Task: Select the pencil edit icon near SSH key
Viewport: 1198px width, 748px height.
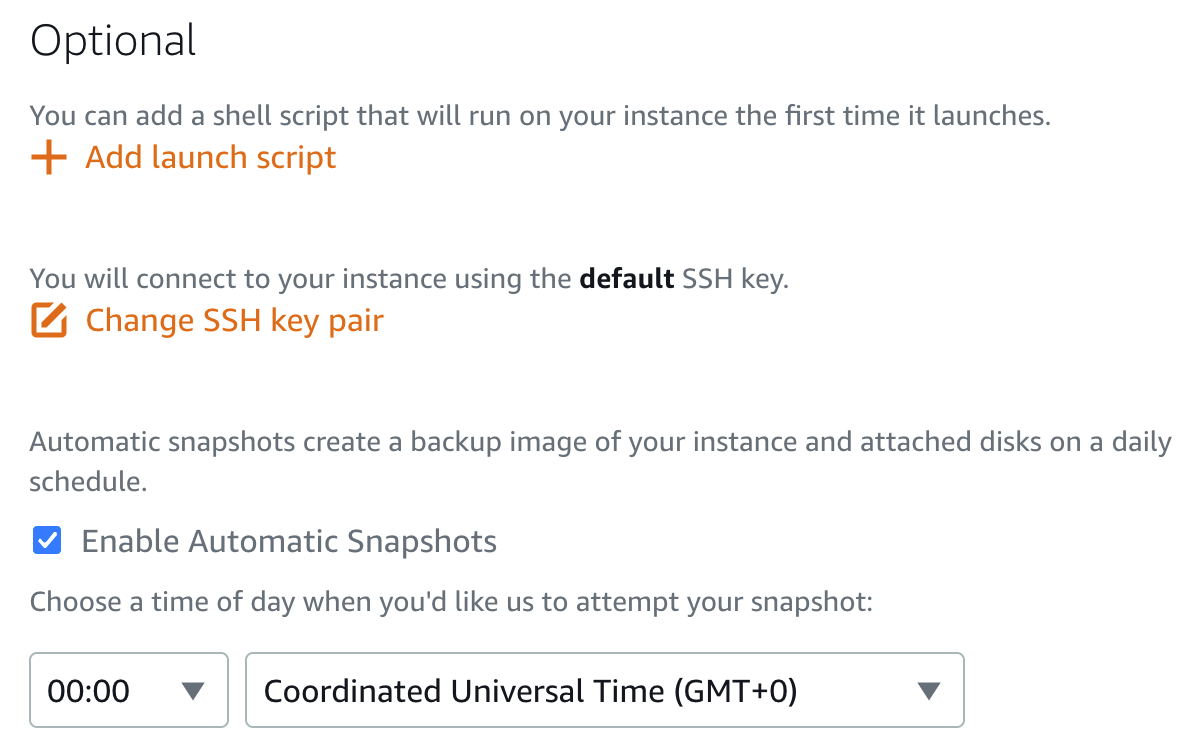Action: (x=48, y=320)
